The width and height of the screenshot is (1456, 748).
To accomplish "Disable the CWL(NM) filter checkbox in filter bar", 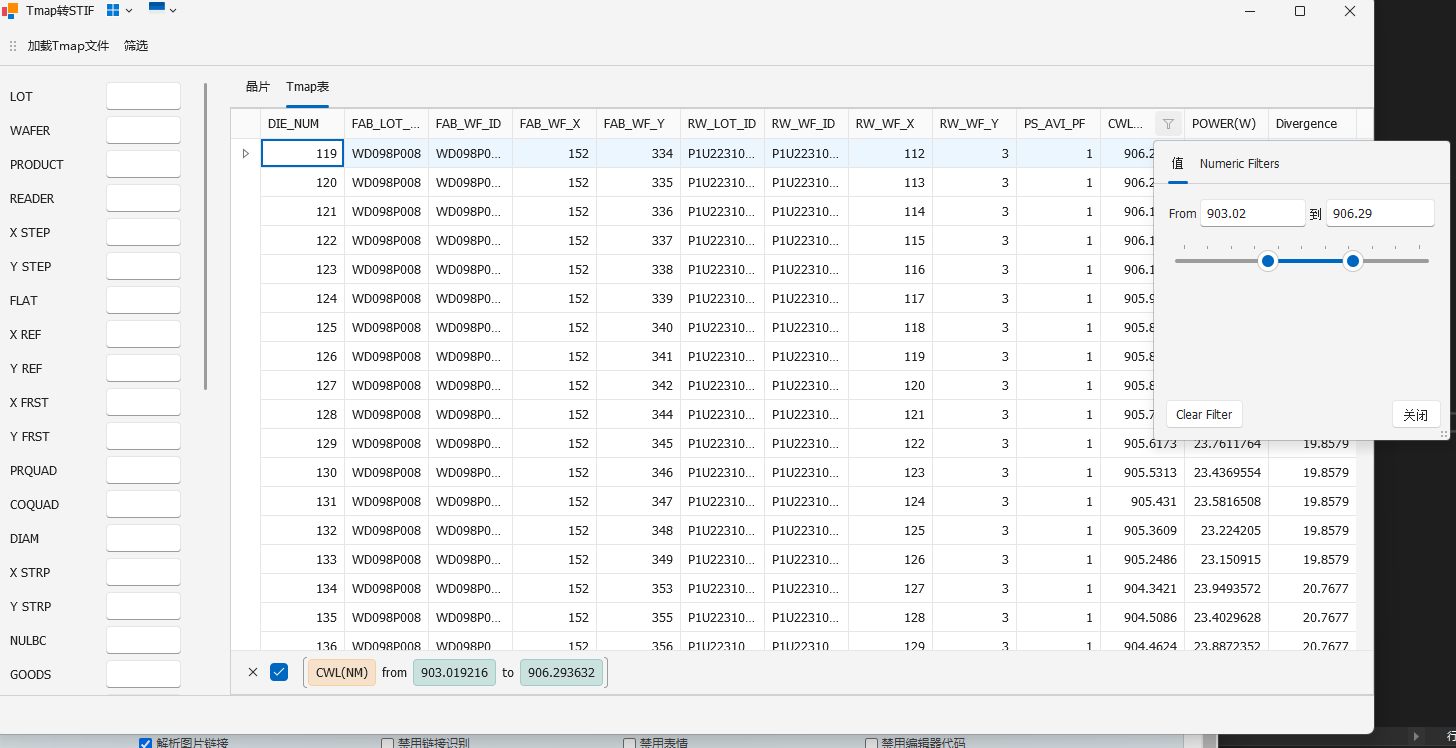I will click(x=279, y=672).
